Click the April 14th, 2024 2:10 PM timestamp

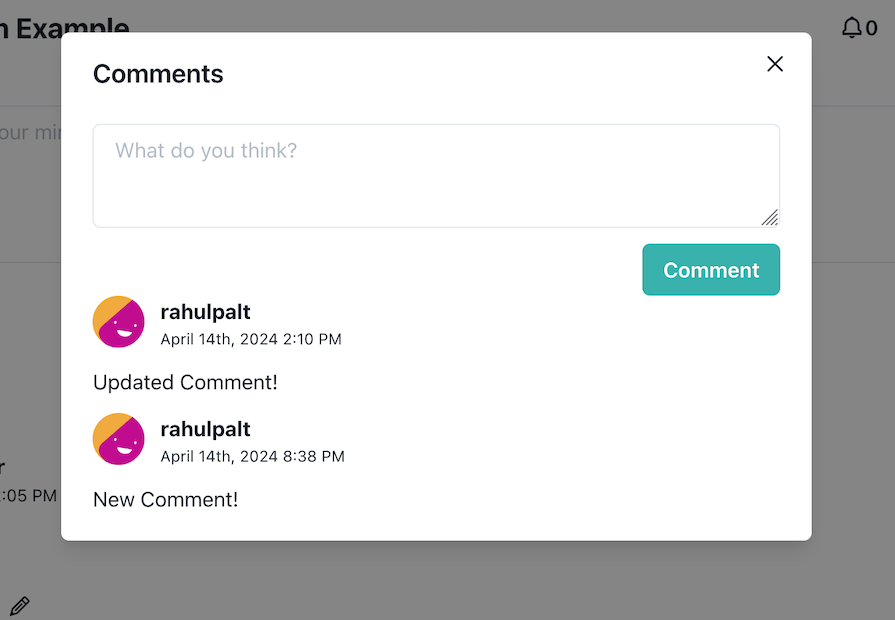(251, 340)
